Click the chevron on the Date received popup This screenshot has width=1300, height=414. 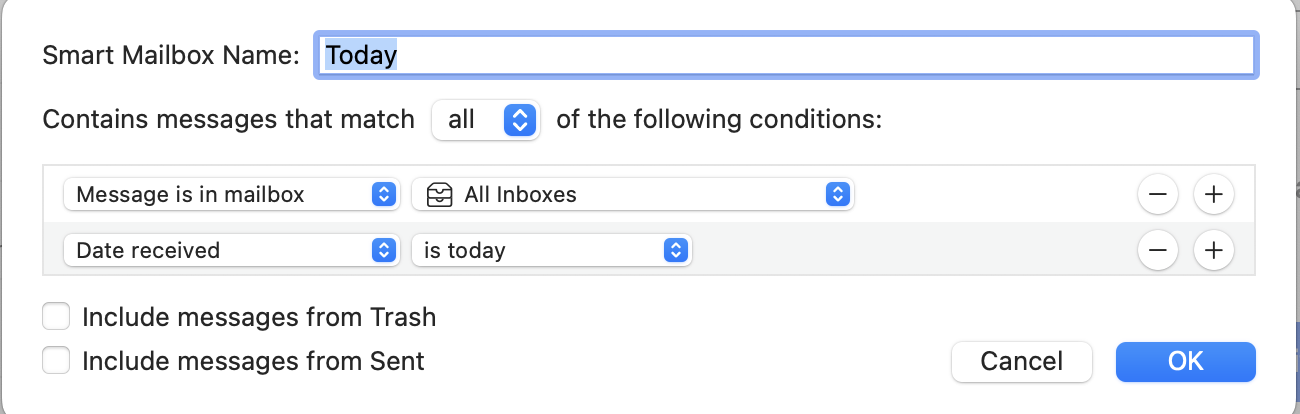coord(383,249)
